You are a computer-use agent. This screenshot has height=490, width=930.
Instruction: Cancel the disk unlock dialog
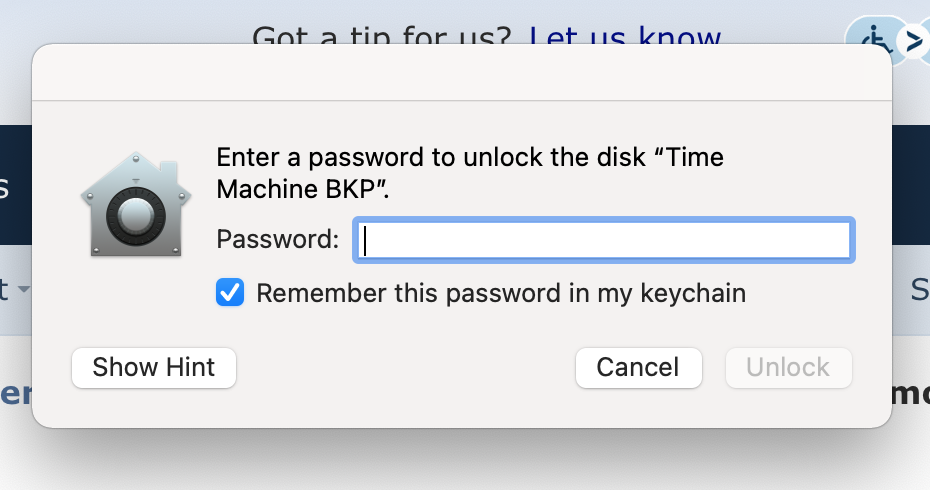pyautogui.click(x=638, y=368)
